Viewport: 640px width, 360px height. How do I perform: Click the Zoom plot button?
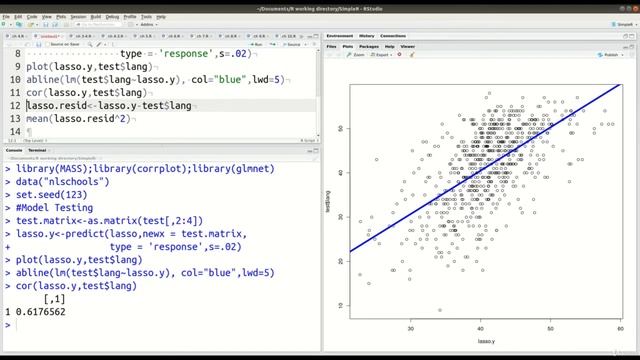tap(356, 55)
